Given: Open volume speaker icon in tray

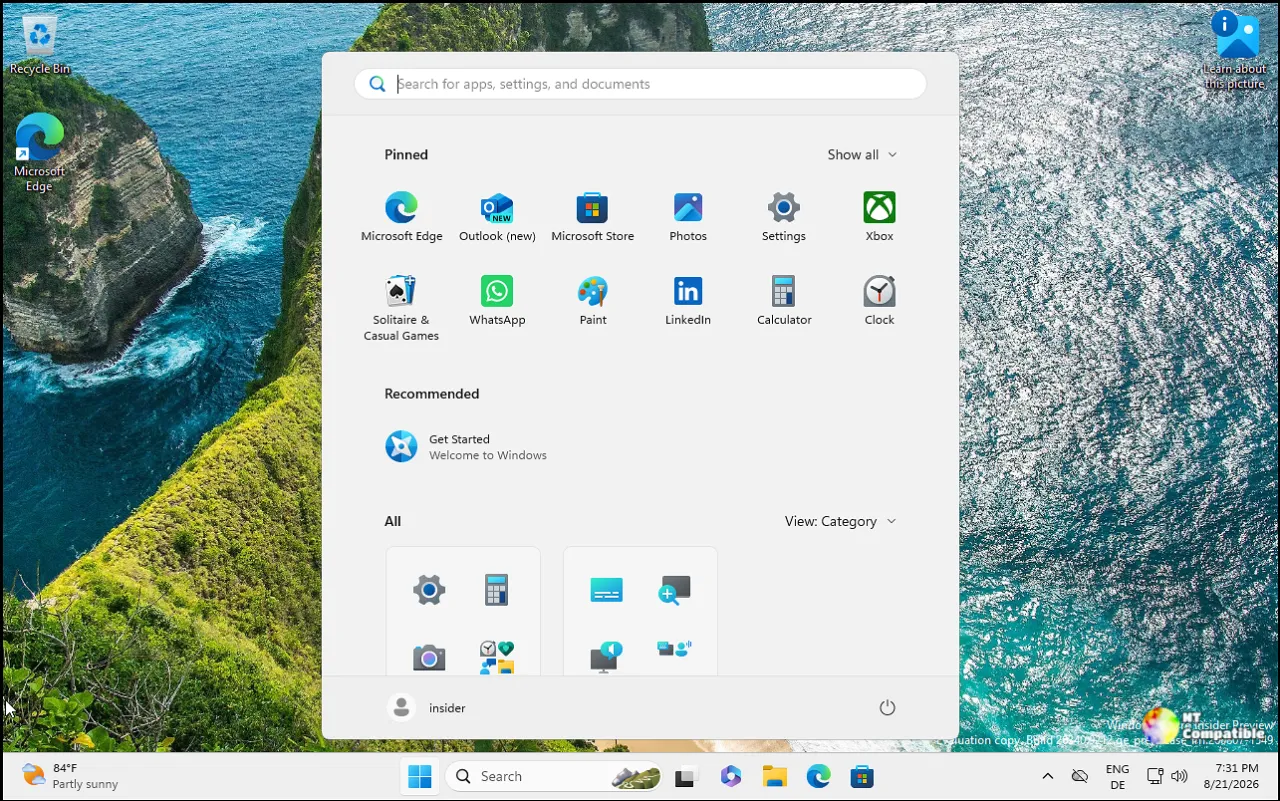Looking at the screenshot, I should click(1179, 776).
